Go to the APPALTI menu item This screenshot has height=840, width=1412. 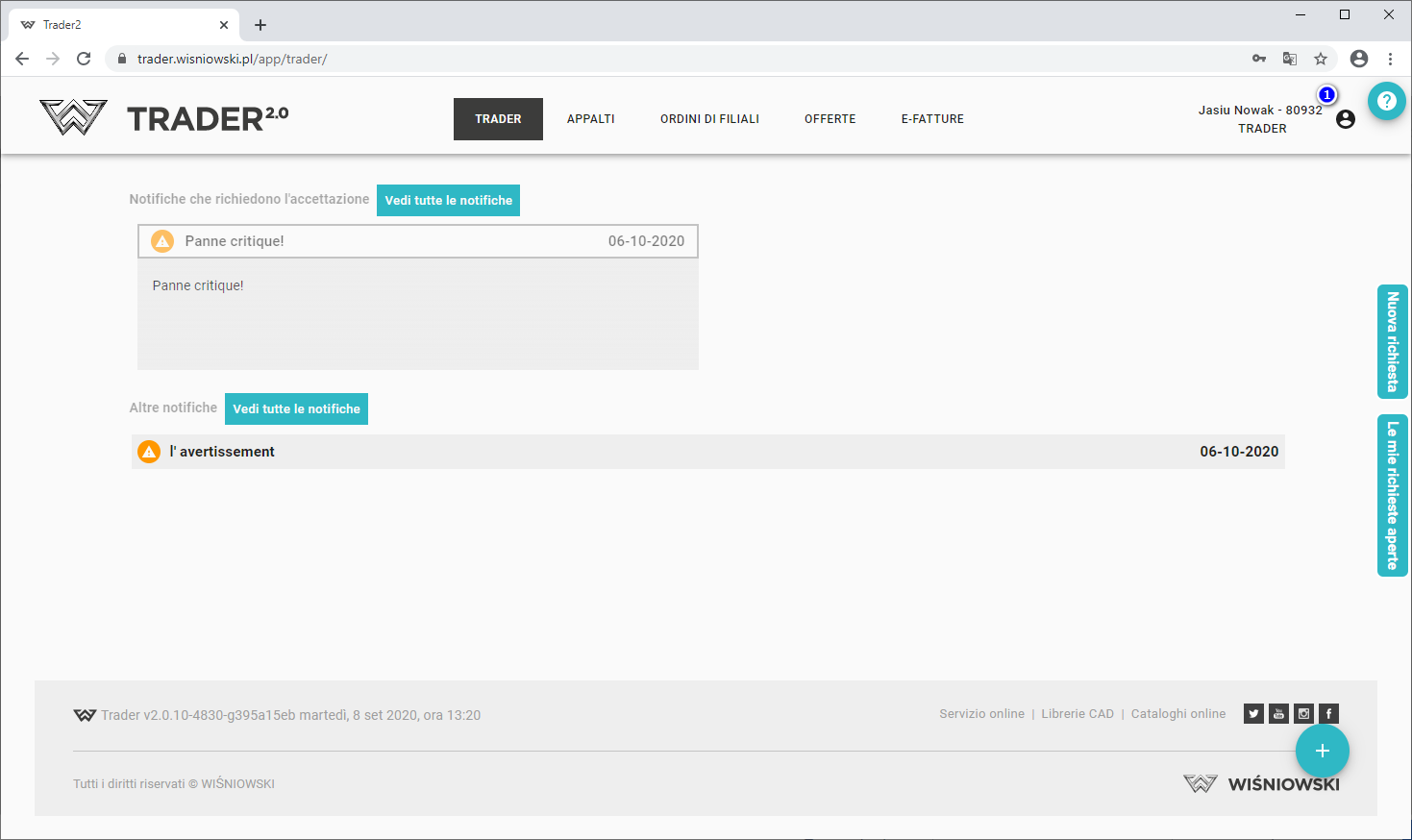(590, 119)
